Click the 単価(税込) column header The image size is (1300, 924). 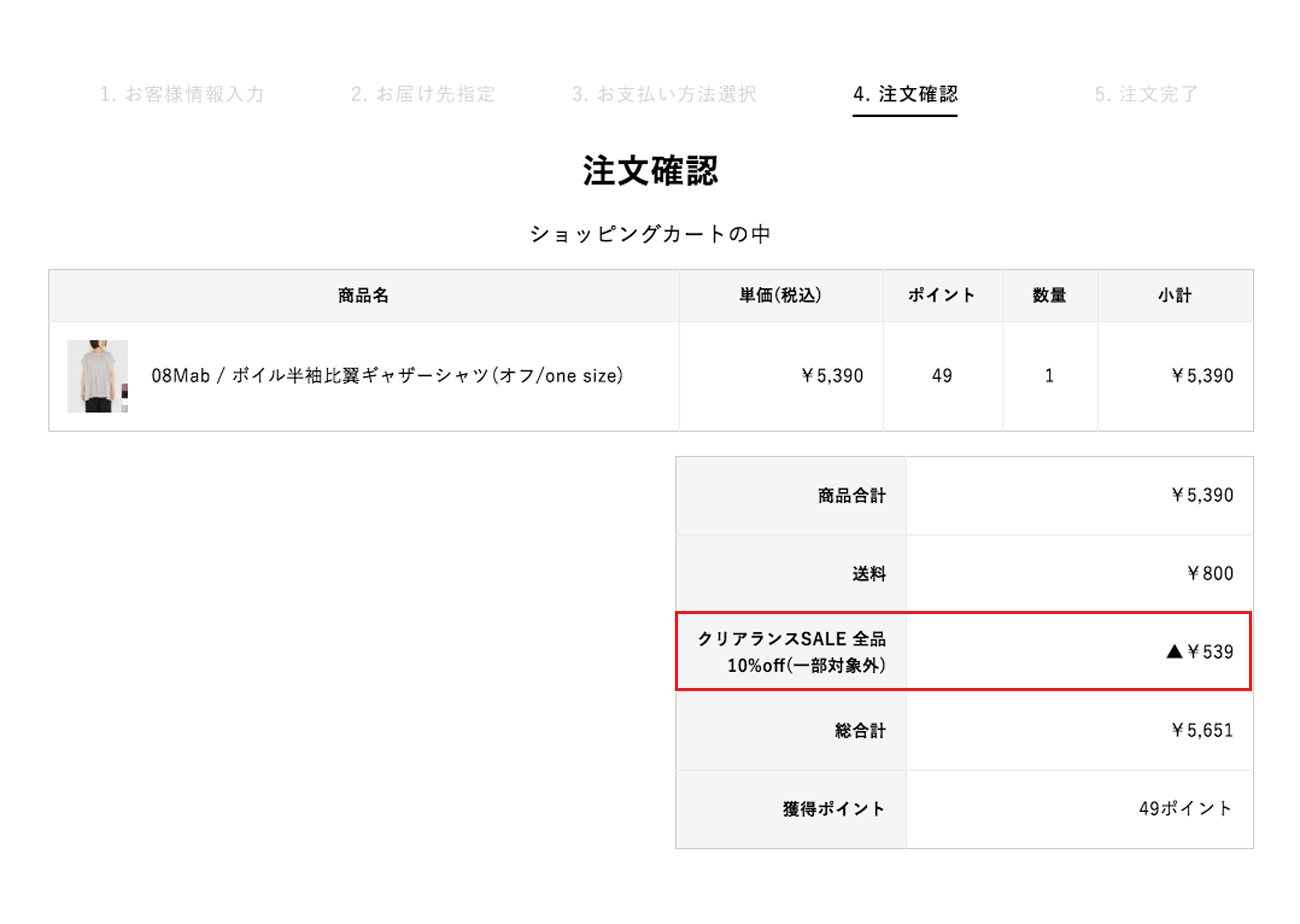point(780,296)
